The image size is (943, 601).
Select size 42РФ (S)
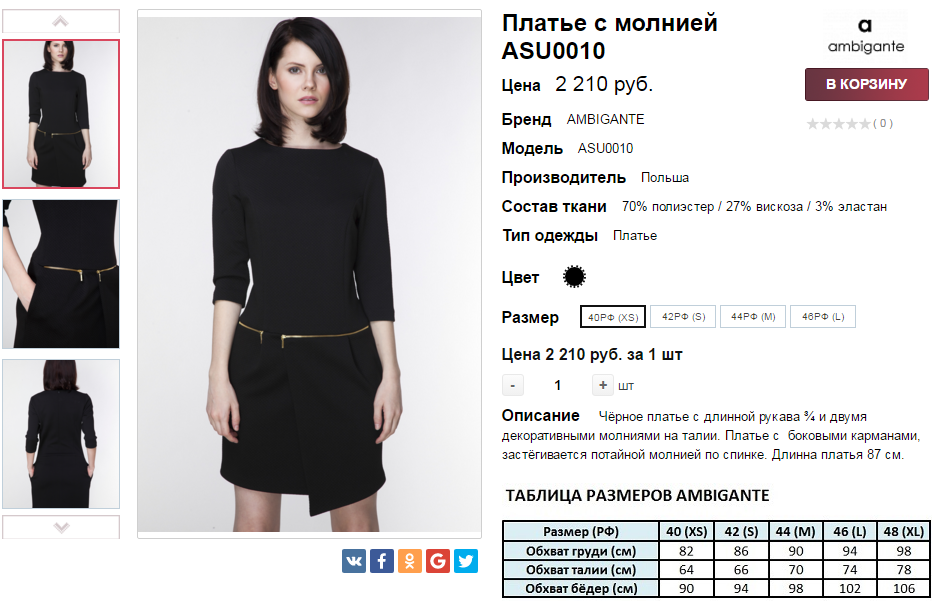tap(683, 316)
